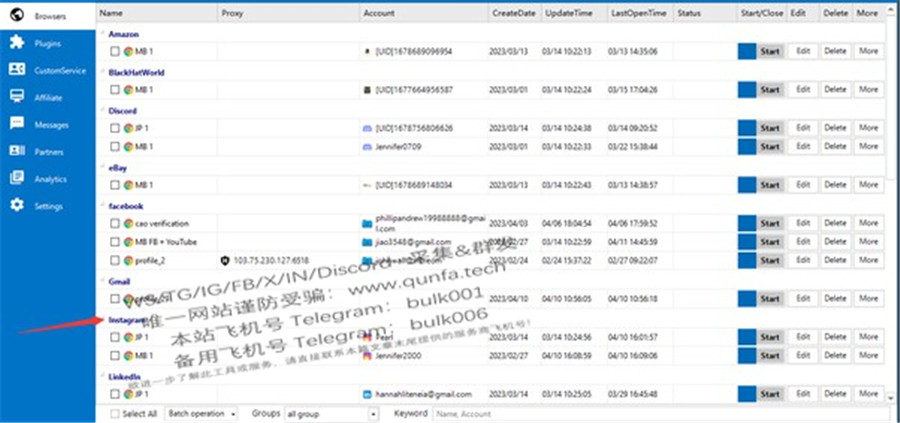Tick checkbox for Discord MB 1 profile
This screenshot has height=423, width=900.
coord(115,146)
